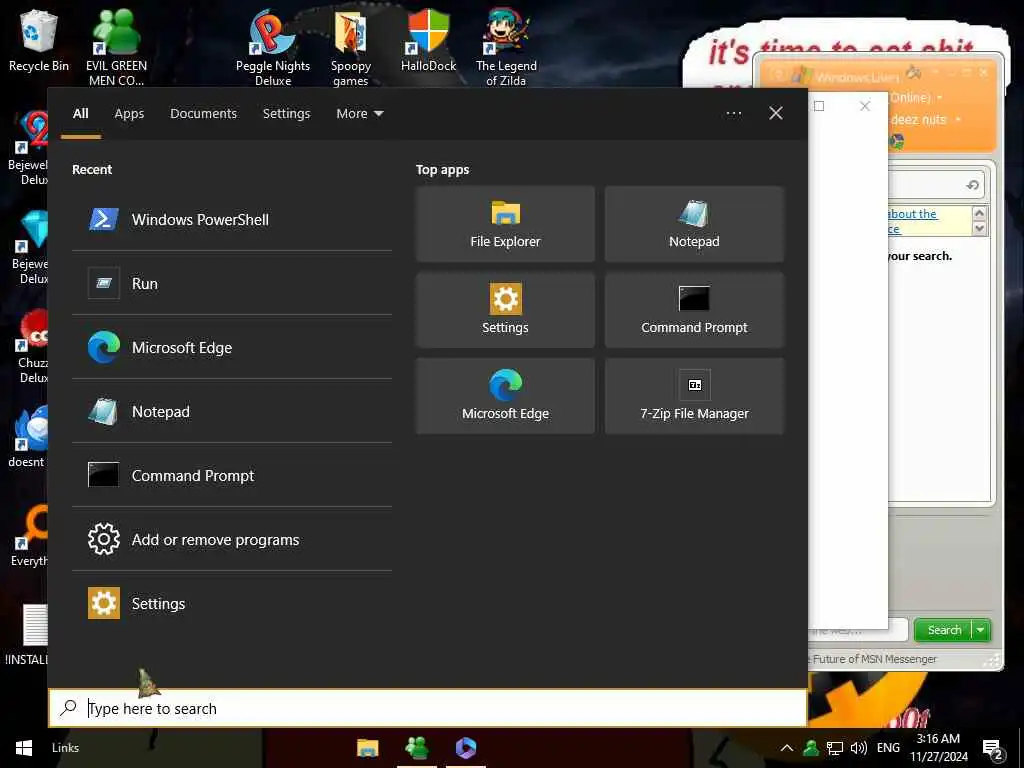Open Settings tile in Top apps

pyautogui.click(x=505, y=310)
